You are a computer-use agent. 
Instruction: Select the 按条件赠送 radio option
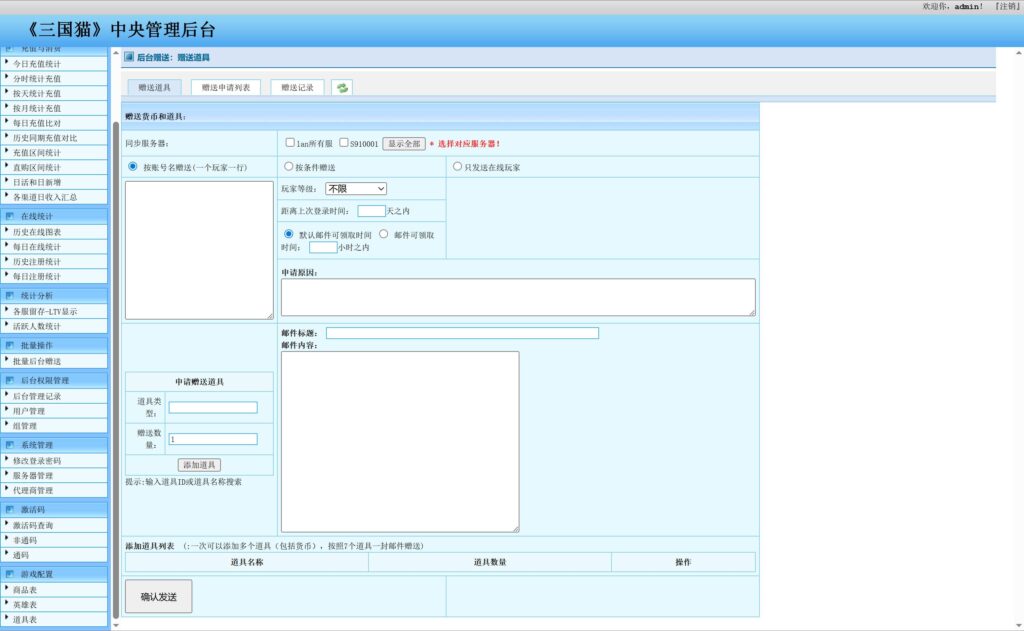pos(289,167)
